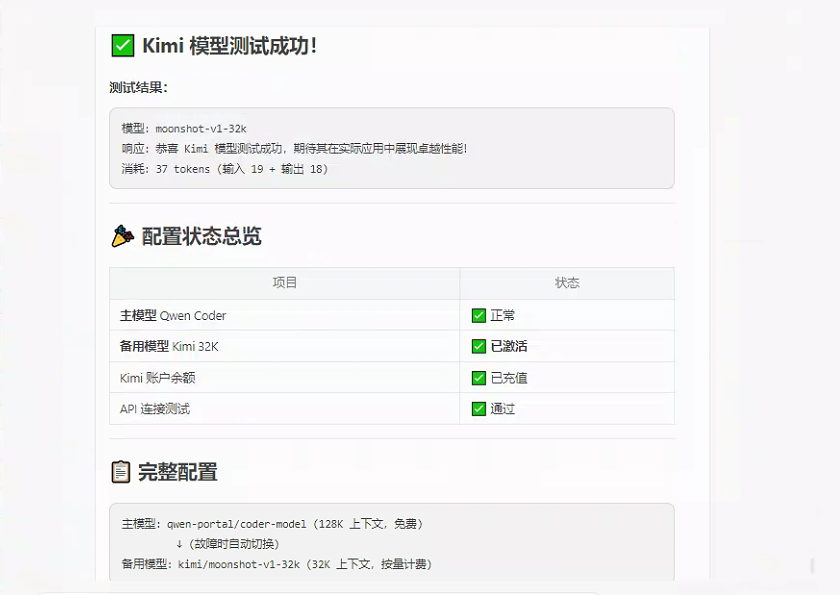Click the 配置状态总览 heading text
The height and width of the screenshot is (595, 840).
pyautogui.click(x=201, y=236)
